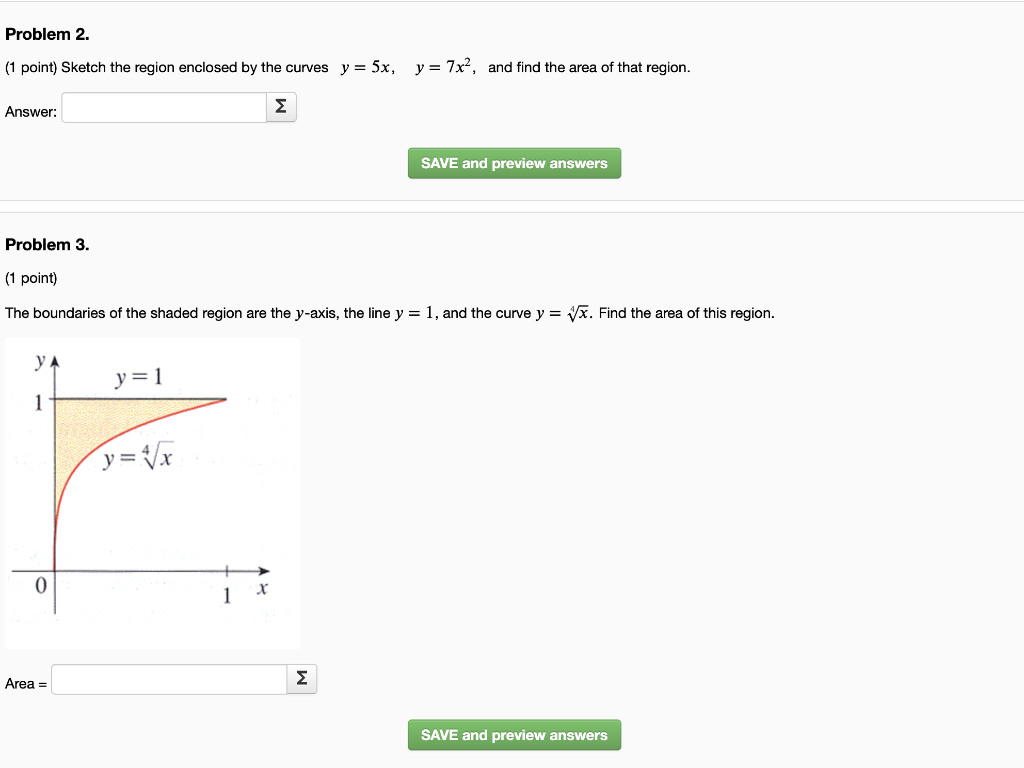The image size is (1024, 768).
Task: Select the Problem 3 heading
Action: [x=48, y=244]
